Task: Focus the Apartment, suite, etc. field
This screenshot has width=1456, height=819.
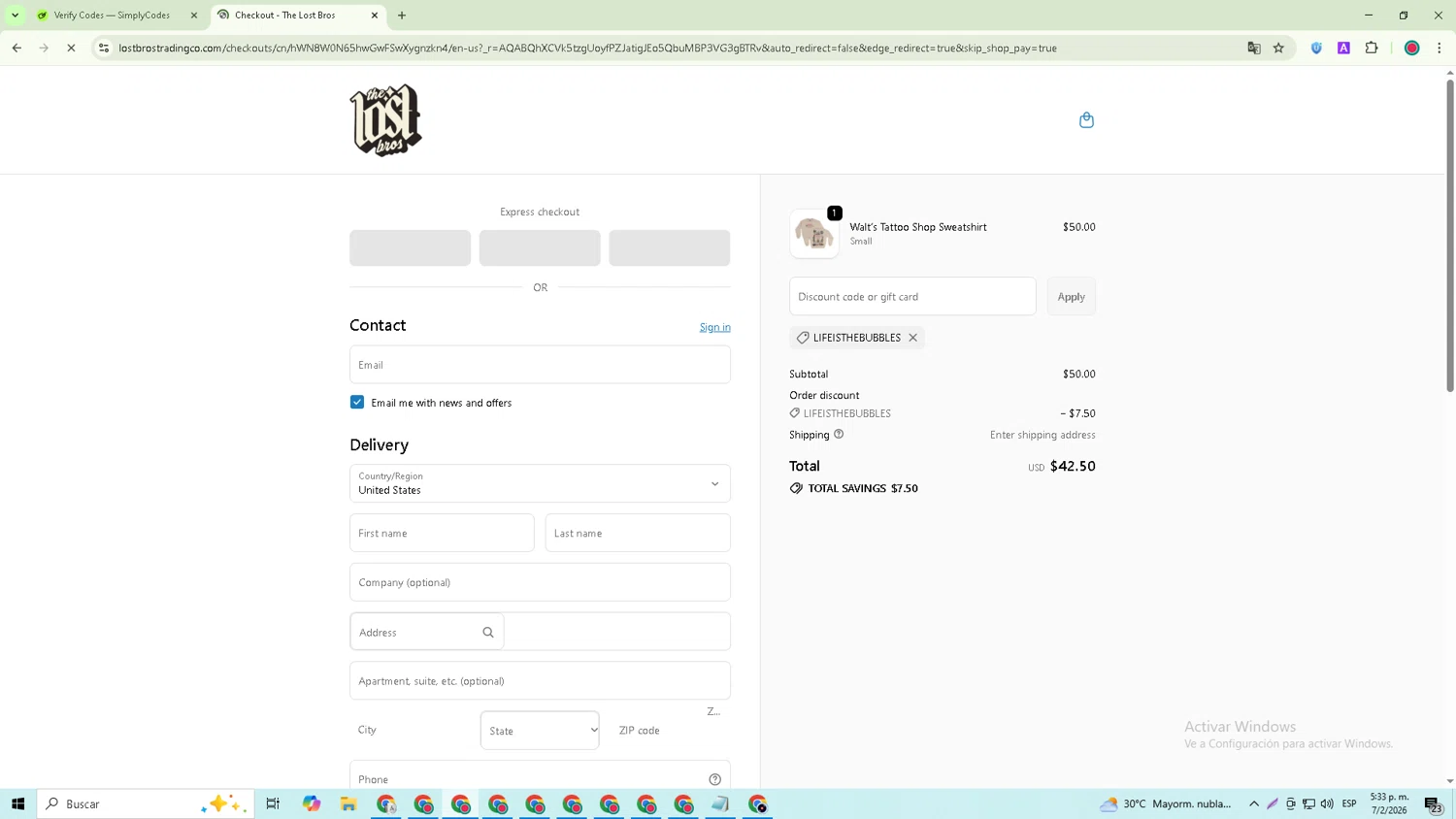Action: pos(540,681)
